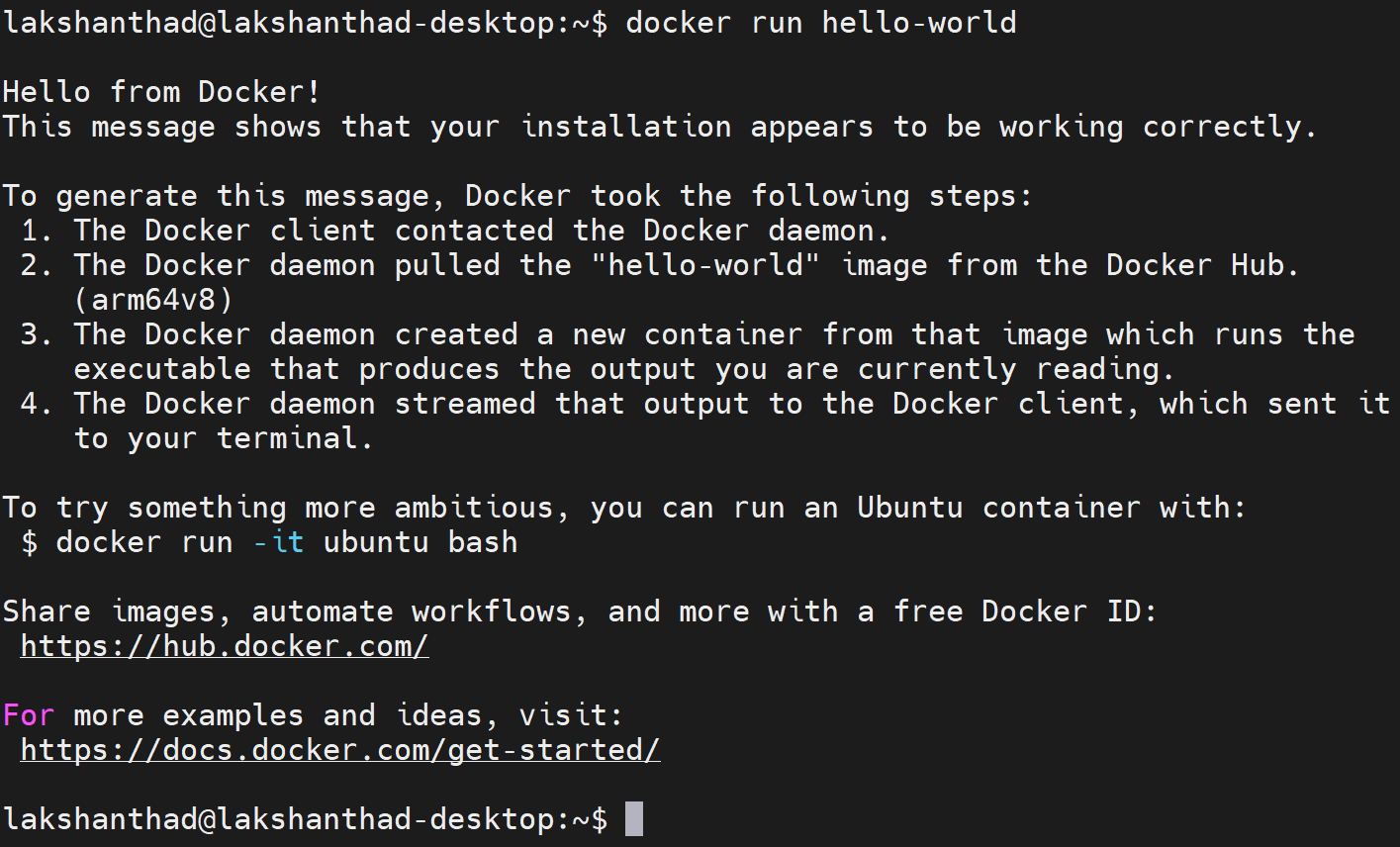Image resolution: width=1400 pixels, height=847 pixels.
Task: Click the (arm64v8) architecture text
Action: click(153, 300)
